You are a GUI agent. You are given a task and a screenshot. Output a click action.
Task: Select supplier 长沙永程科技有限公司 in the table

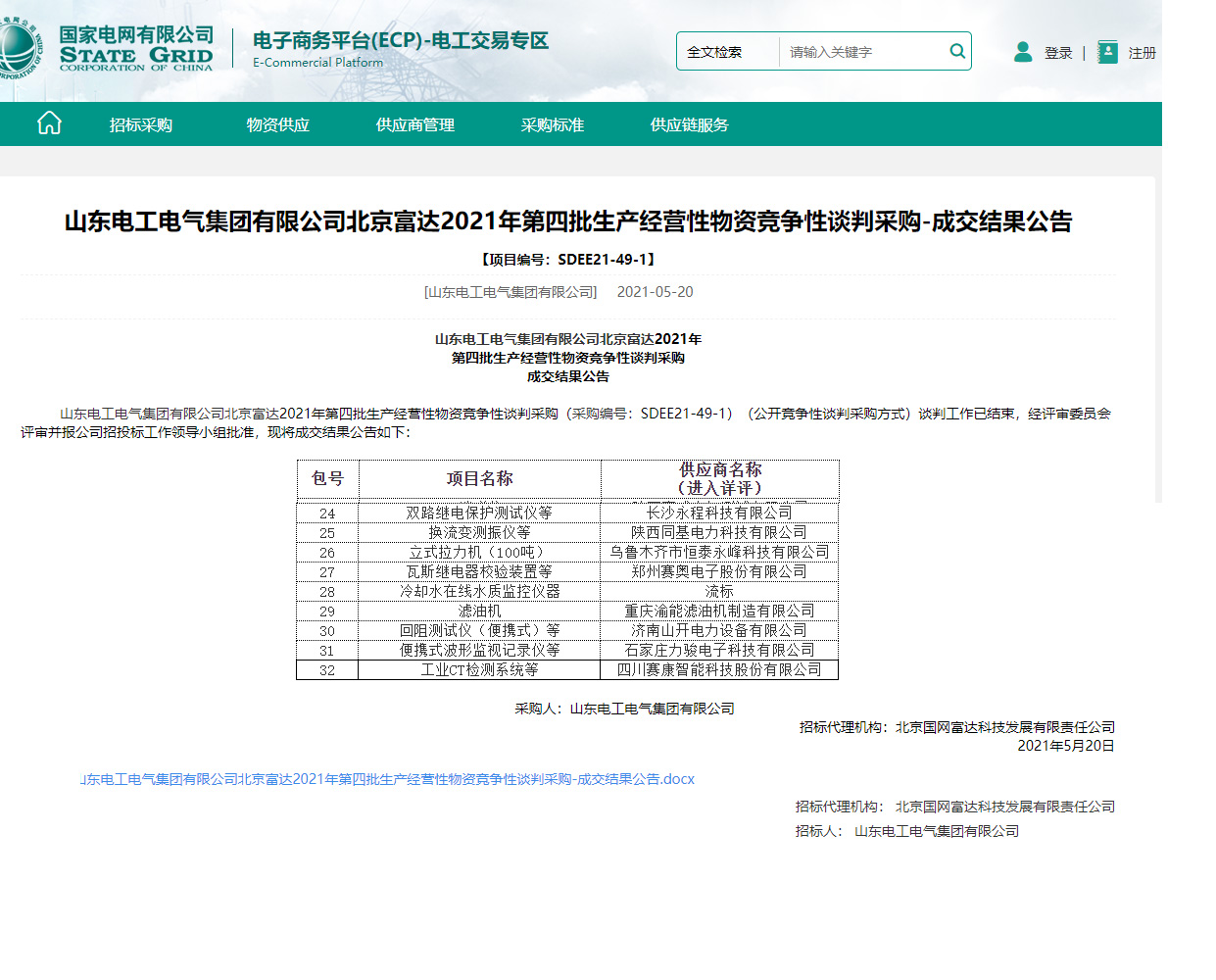pos(720,512)
